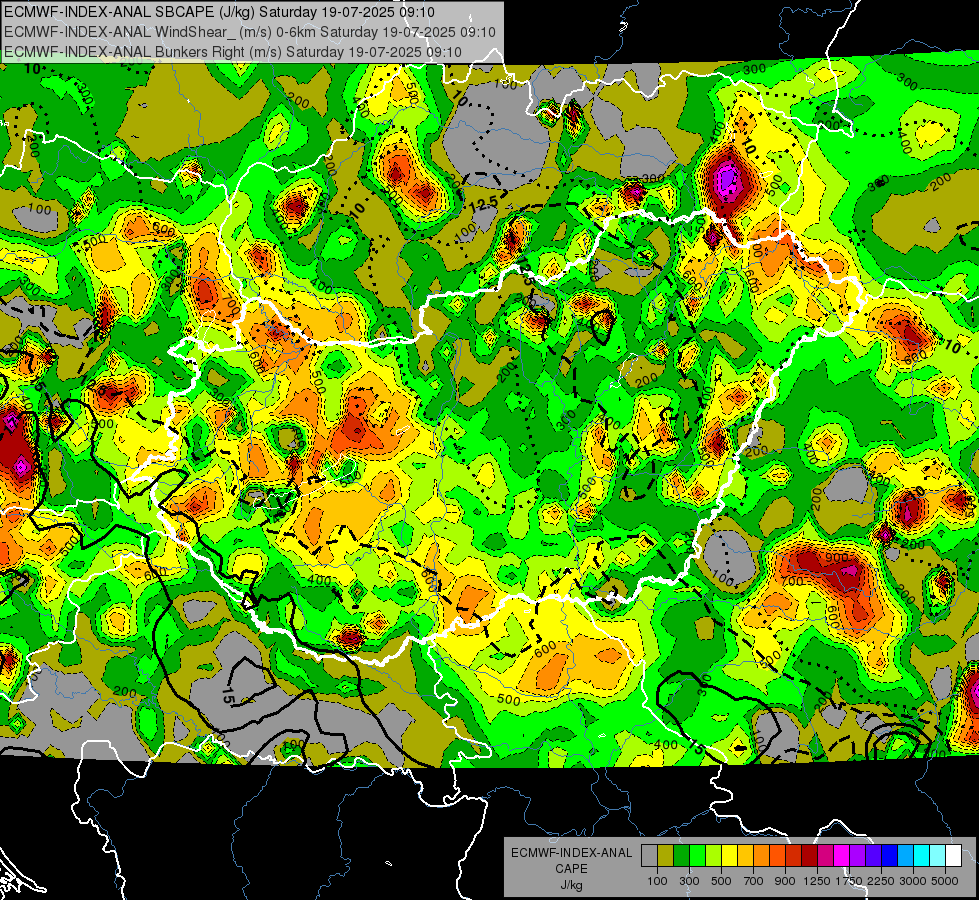979x900 pixels.
Task: Click the 700 value under the legend bar
Action: click(754, 881)
